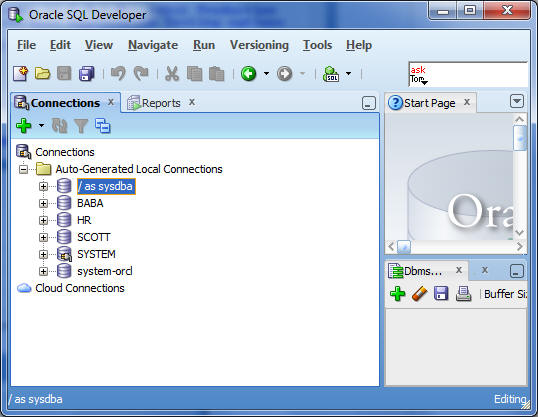538x417 pixels.
Task: Open dropdown arrow next to Forward icon
Action: pyautogui.click(x=303, y=73)
